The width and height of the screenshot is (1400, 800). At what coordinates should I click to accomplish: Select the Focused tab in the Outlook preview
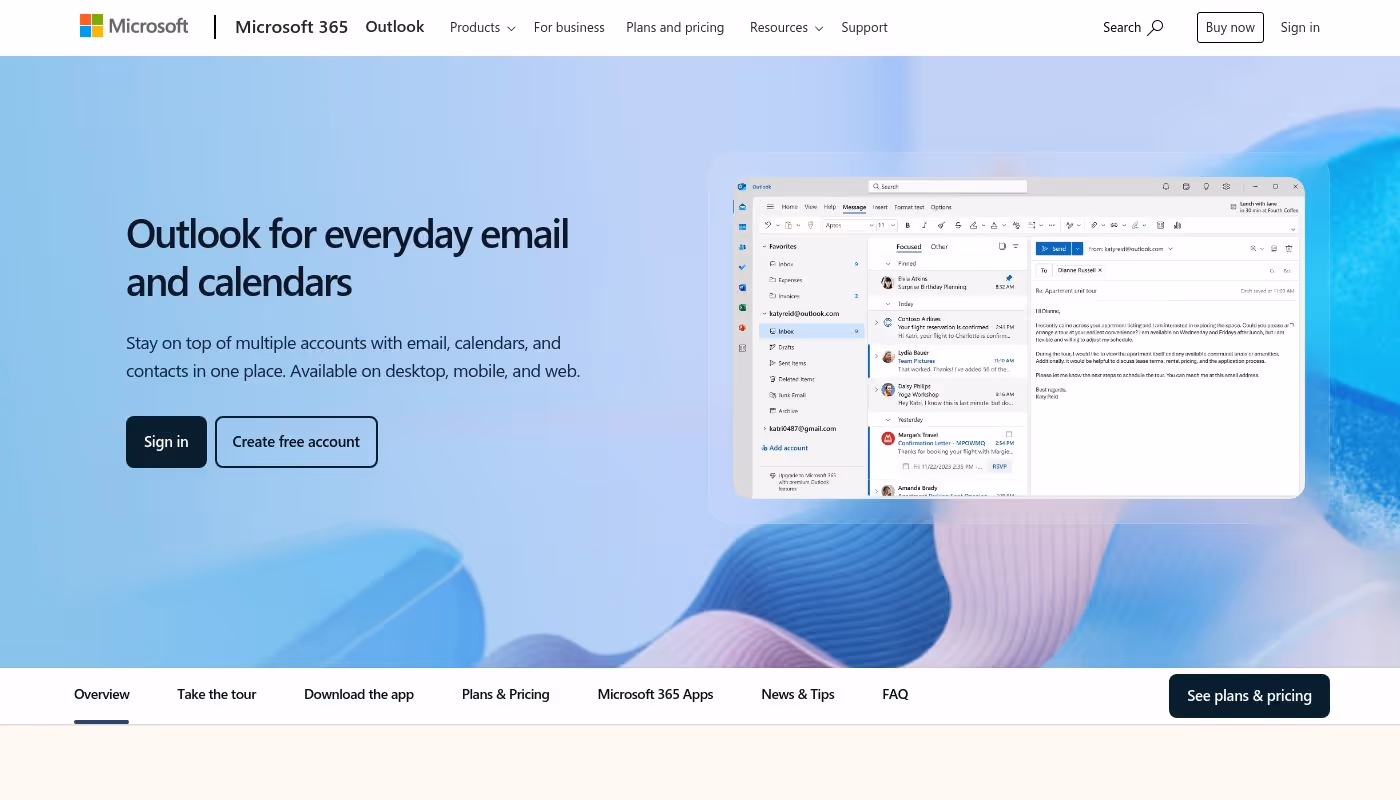(x=909, y=247)
